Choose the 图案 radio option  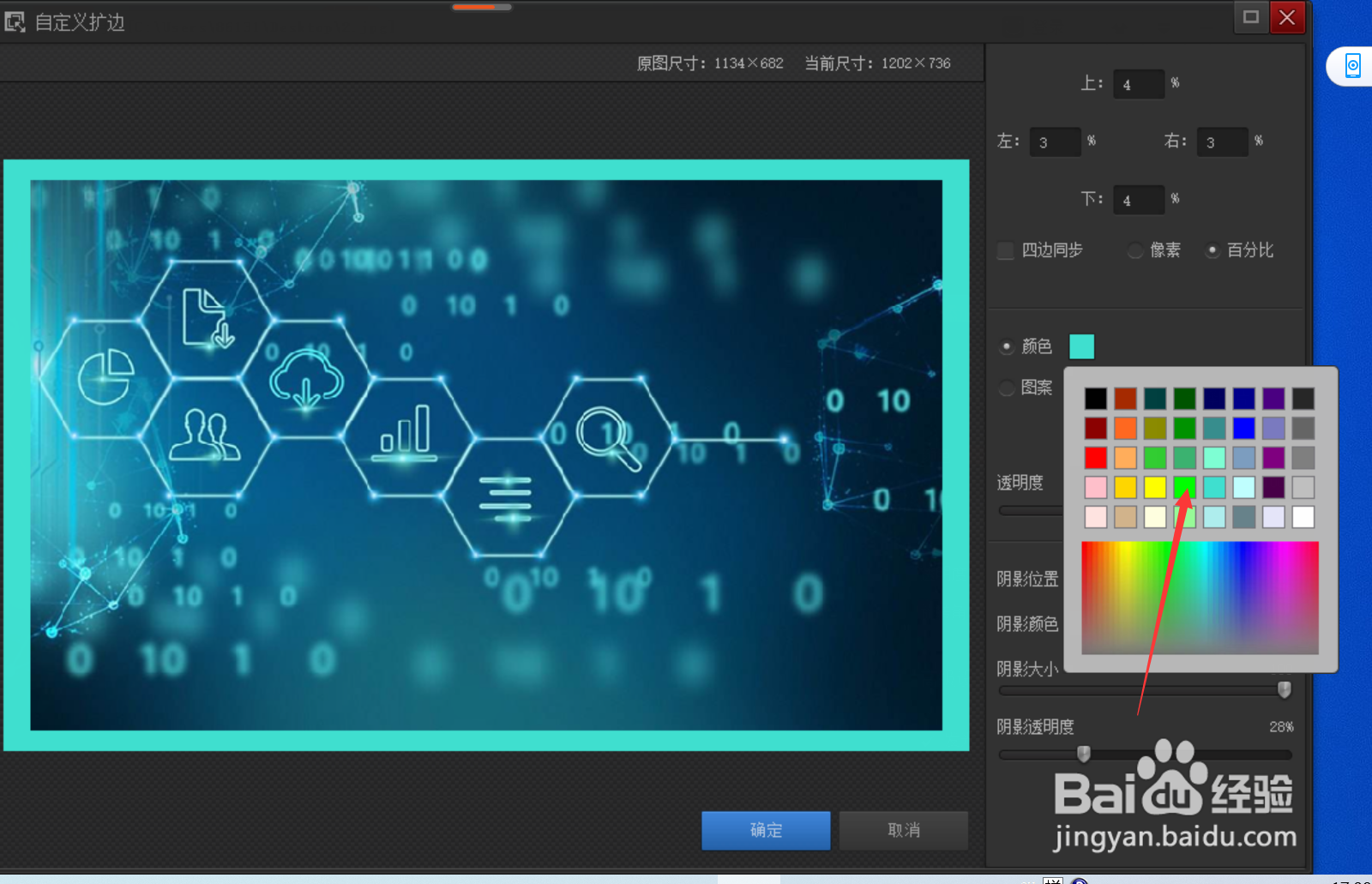(x=1007, y=388)
